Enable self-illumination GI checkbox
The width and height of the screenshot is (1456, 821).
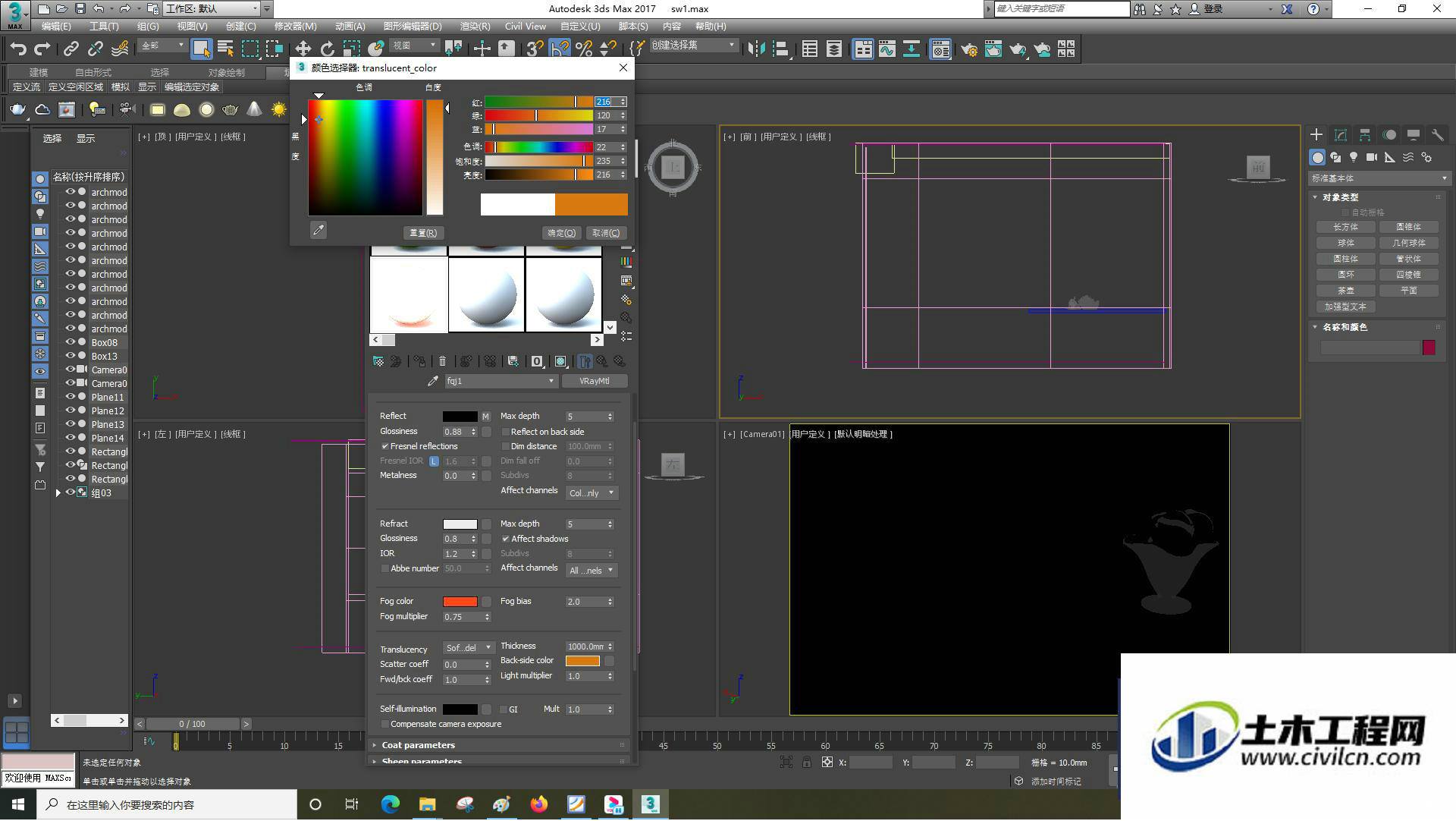coord(504,709)
